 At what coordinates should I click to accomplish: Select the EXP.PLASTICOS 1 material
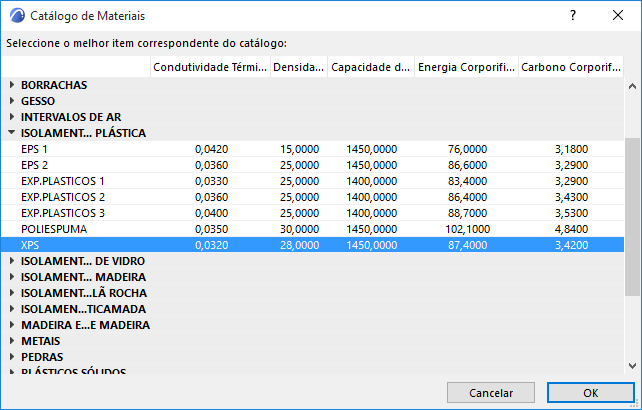tap(313, 181)
